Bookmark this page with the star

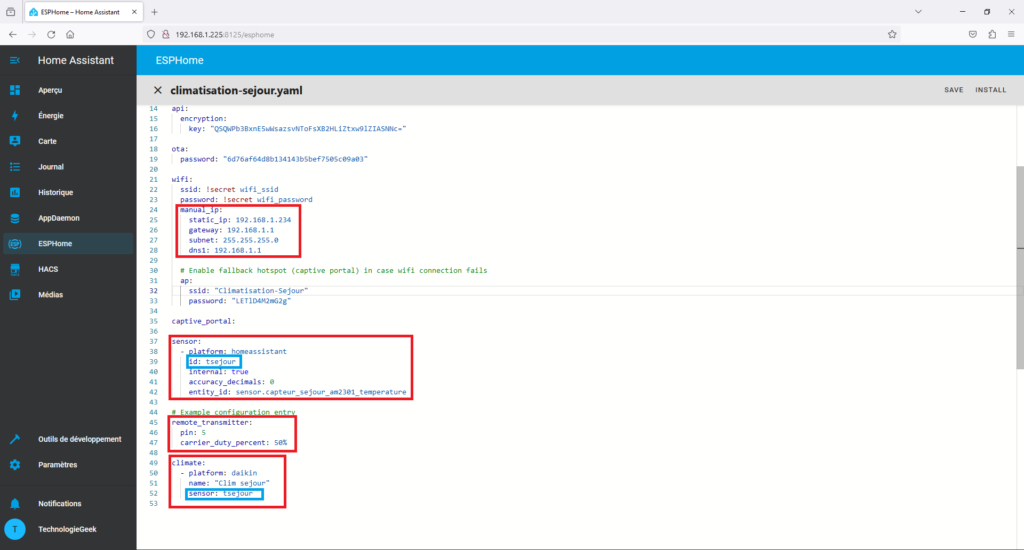click(x=892, y=33)
